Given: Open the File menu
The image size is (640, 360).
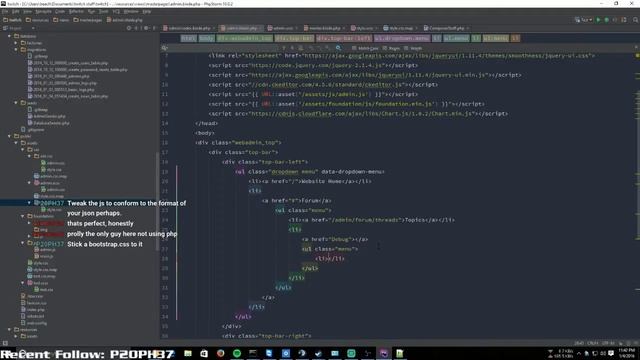Looking at the screenshot, I should [x=5, y=11].
